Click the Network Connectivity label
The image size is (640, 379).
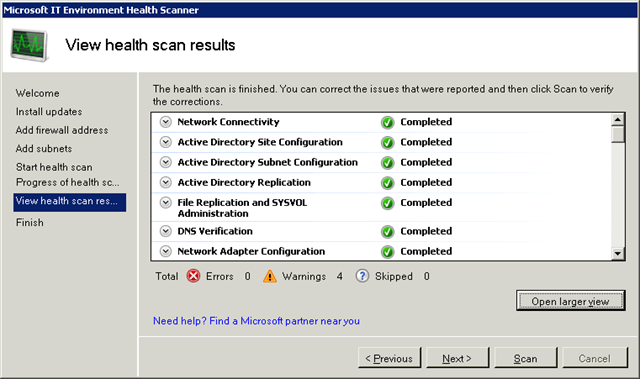point(229,122)
